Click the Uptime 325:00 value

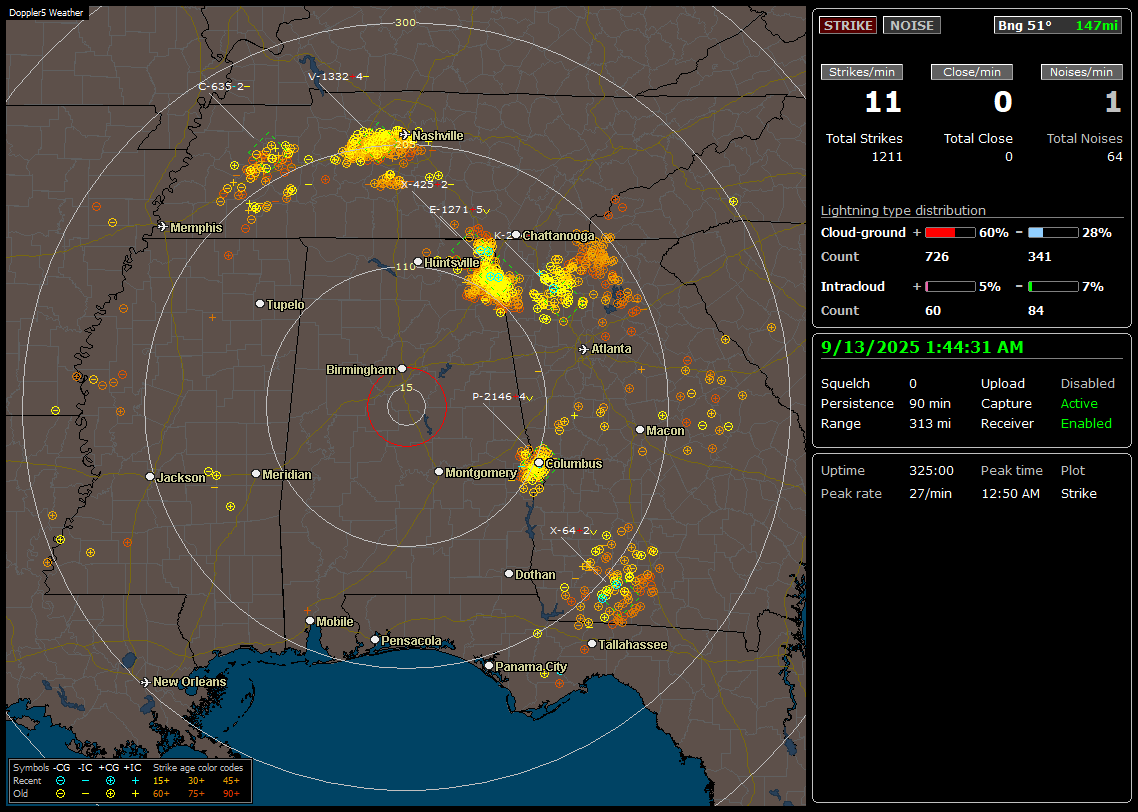tap(931, 470)
